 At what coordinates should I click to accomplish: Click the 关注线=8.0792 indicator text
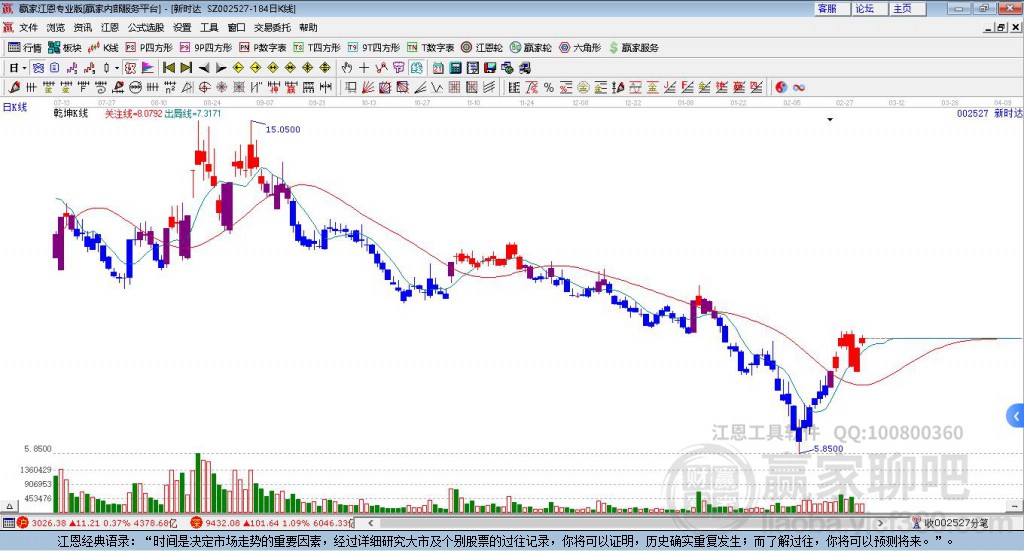(x=134, y=114)
